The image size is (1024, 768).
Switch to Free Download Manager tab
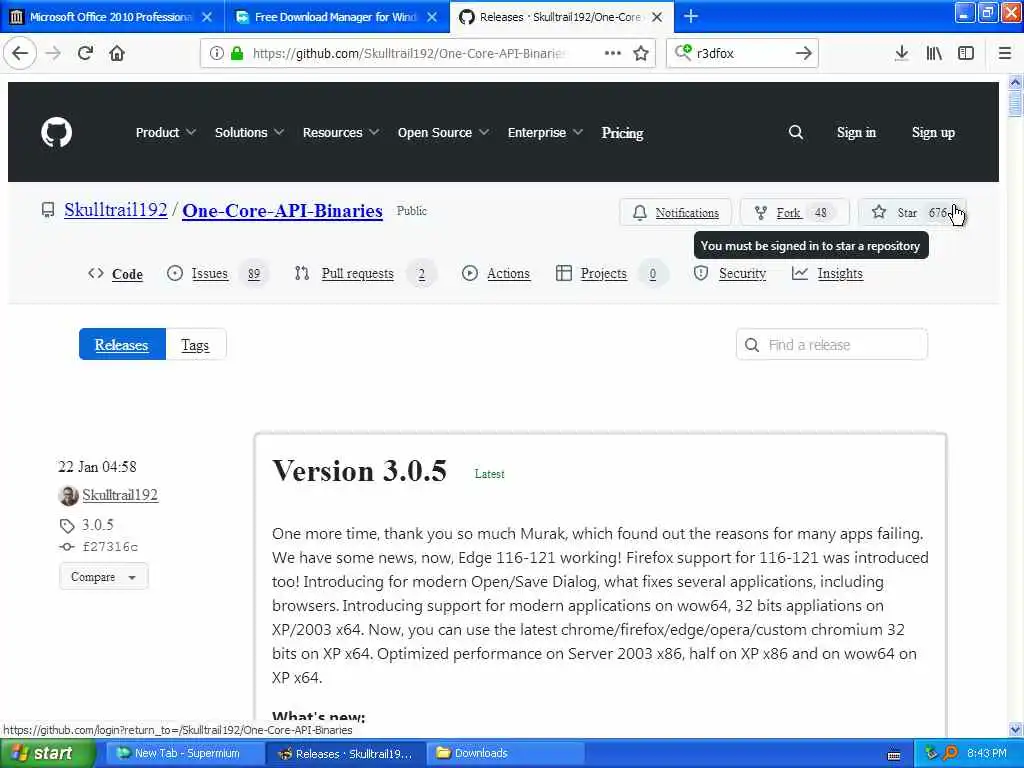(336, 17)
